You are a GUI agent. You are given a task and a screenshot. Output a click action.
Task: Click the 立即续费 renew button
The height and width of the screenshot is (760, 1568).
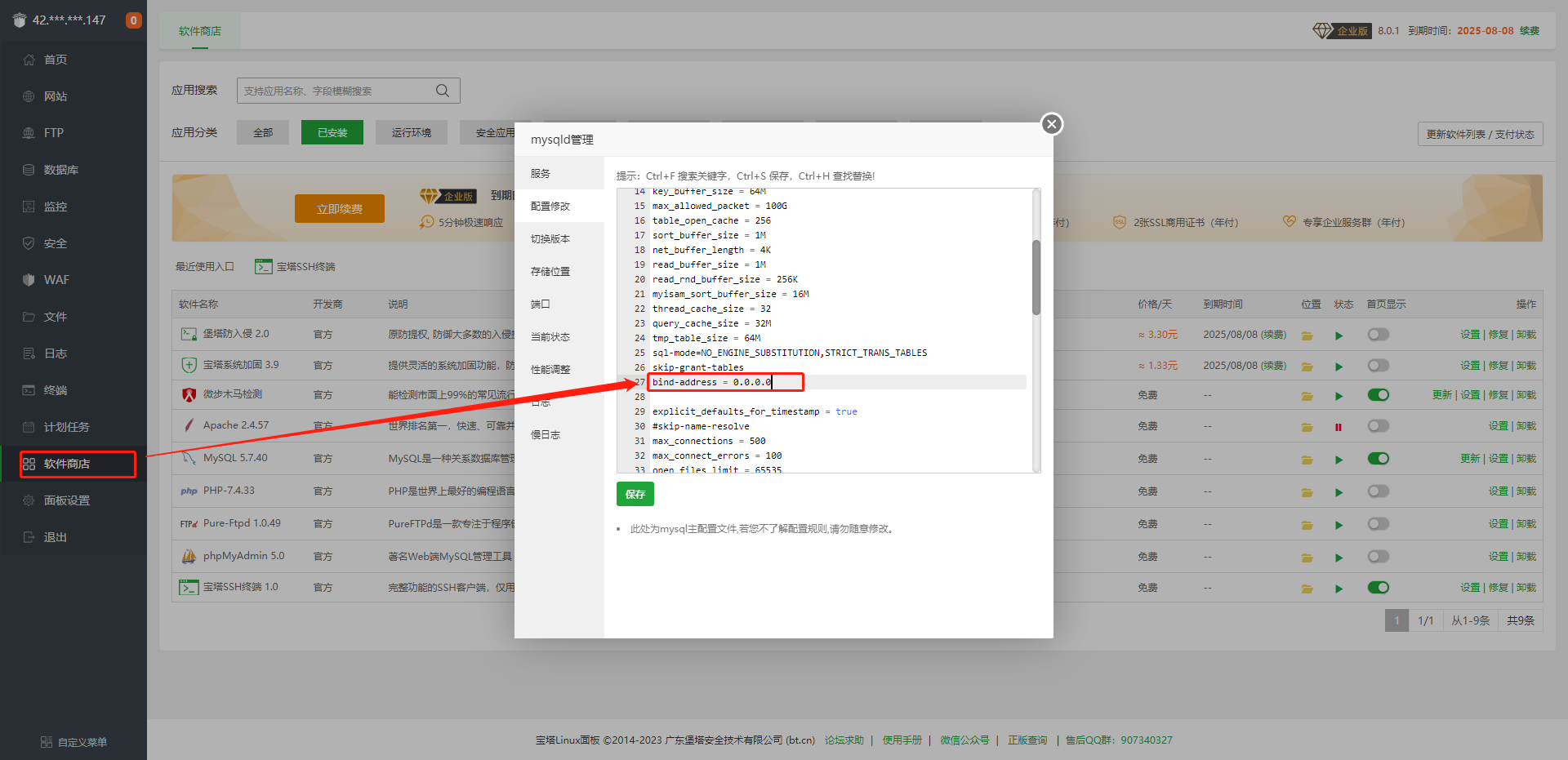click(340, 209)
